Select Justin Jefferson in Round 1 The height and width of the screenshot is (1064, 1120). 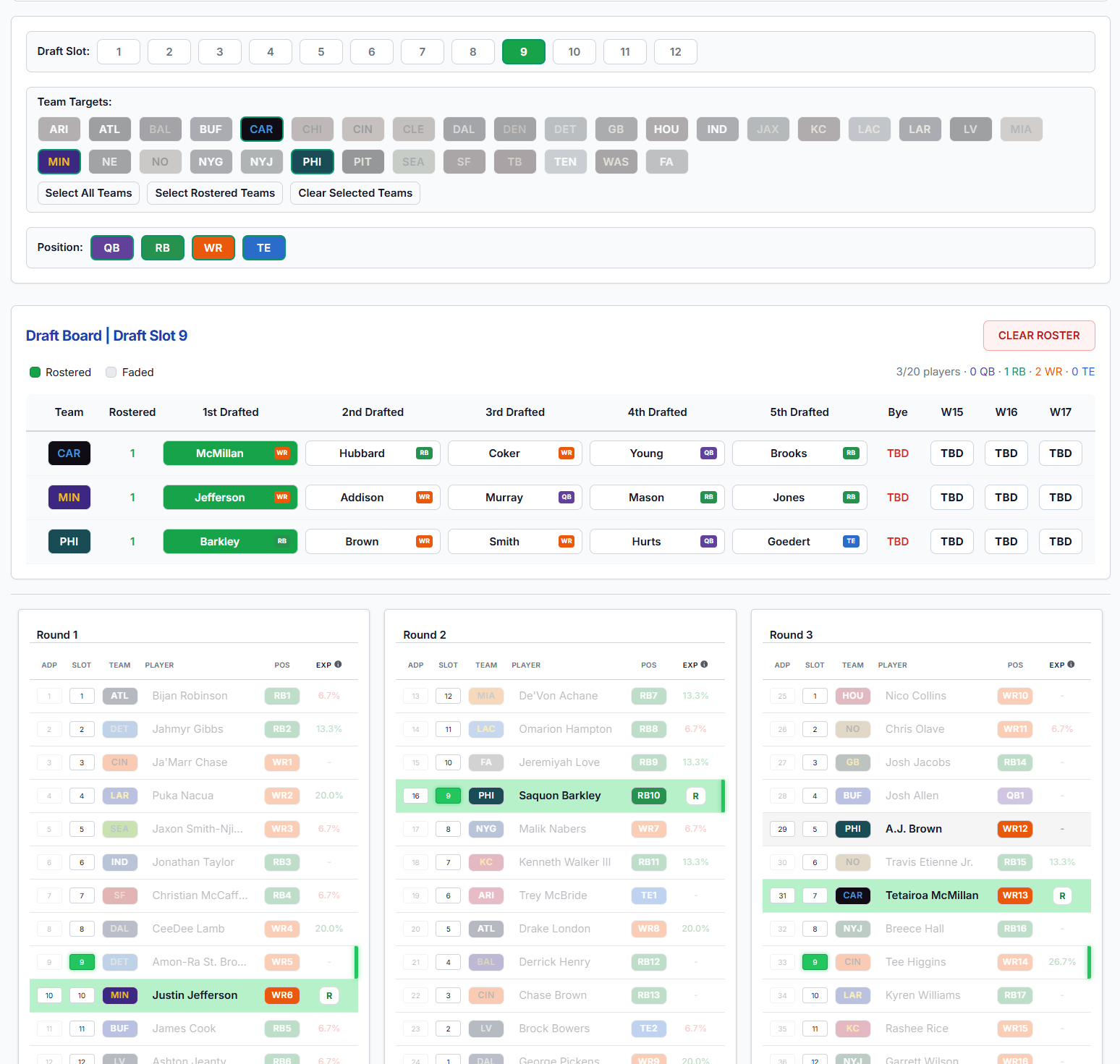[194, 995]
